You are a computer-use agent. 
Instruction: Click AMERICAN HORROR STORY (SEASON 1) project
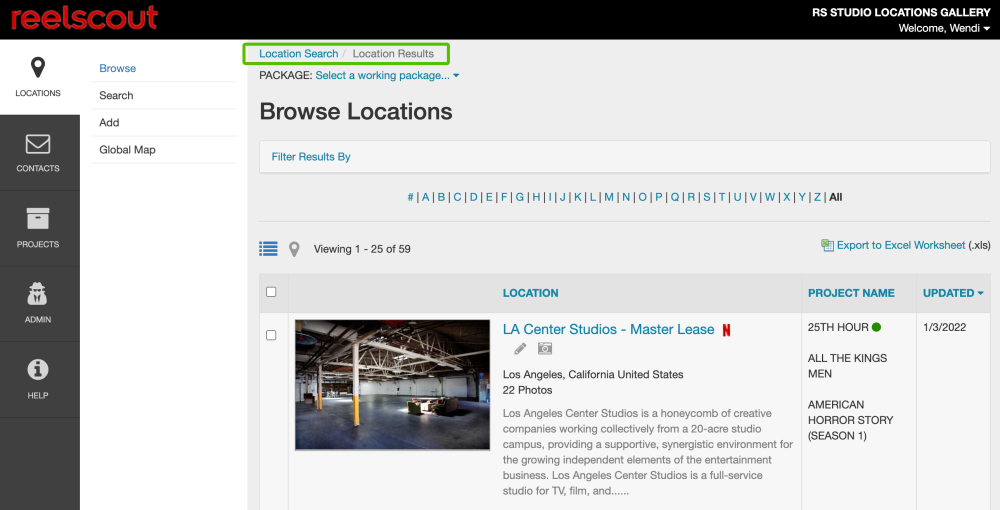(x=851, y=420)
